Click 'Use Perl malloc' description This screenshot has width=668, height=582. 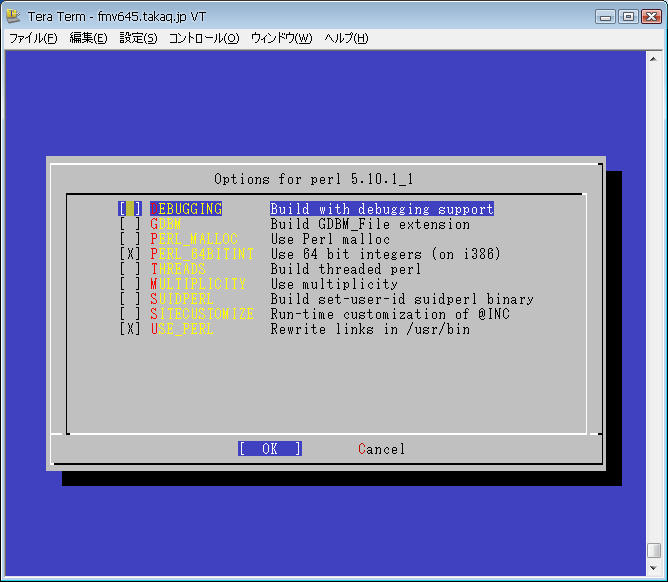click(x=330, y=239)
